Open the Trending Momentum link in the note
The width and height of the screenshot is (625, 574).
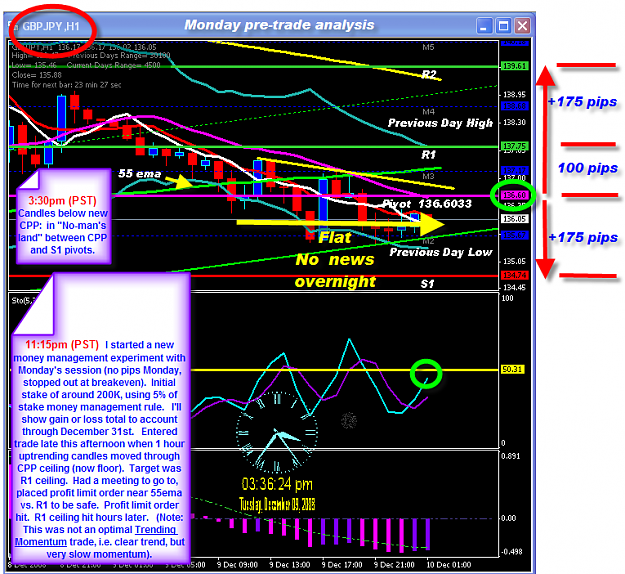click(x=96, y=535)
